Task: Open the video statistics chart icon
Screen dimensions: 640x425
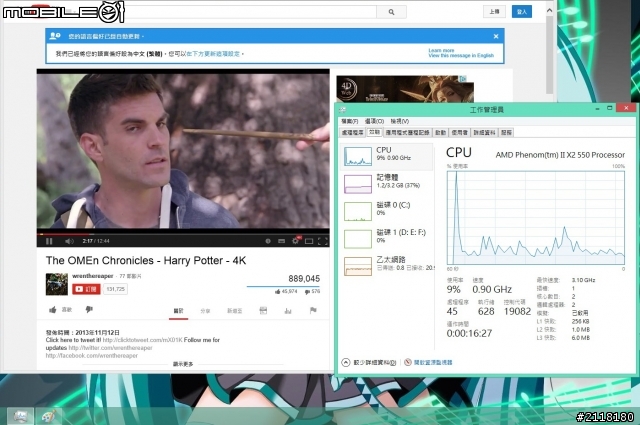Action: (288, 311)
